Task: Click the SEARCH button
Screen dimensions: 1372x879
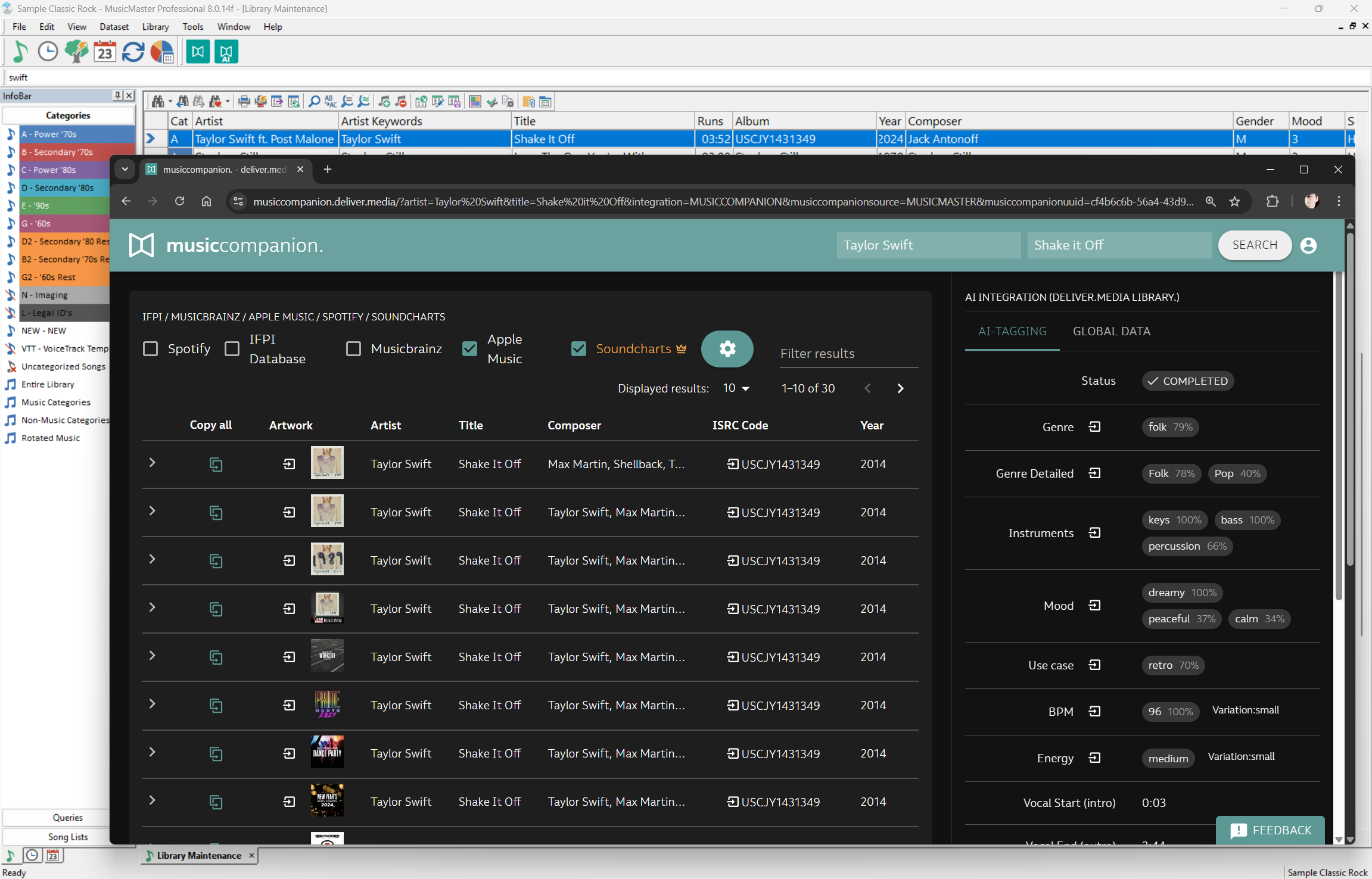Action: [1255, 245]
